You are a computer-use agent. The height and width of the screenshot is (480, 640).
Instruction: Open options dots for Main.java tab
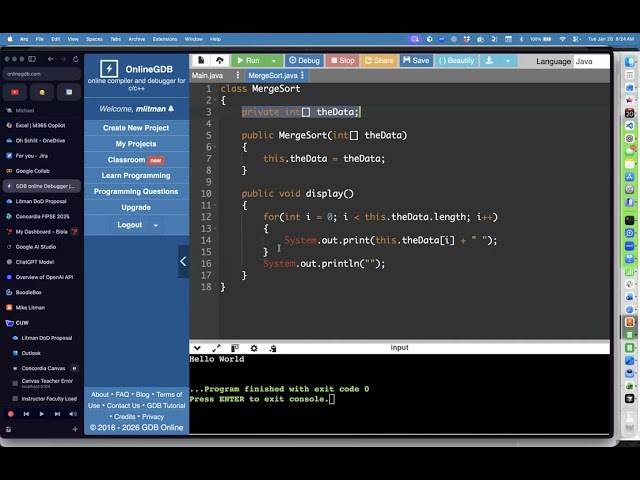click(x=238, y=75)
